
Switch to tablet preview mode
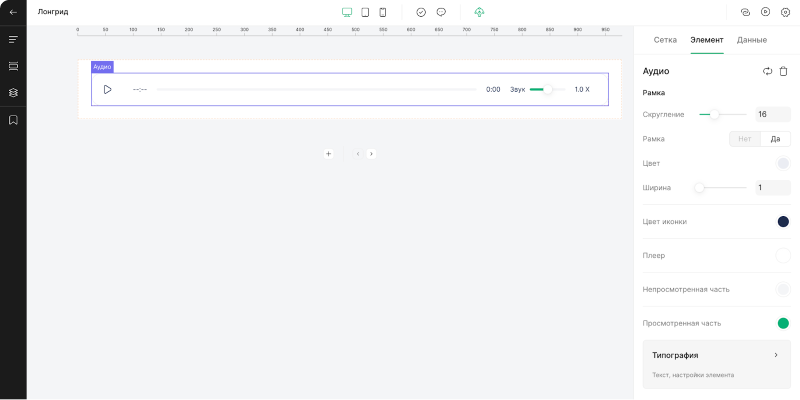(x=365, y=12)
